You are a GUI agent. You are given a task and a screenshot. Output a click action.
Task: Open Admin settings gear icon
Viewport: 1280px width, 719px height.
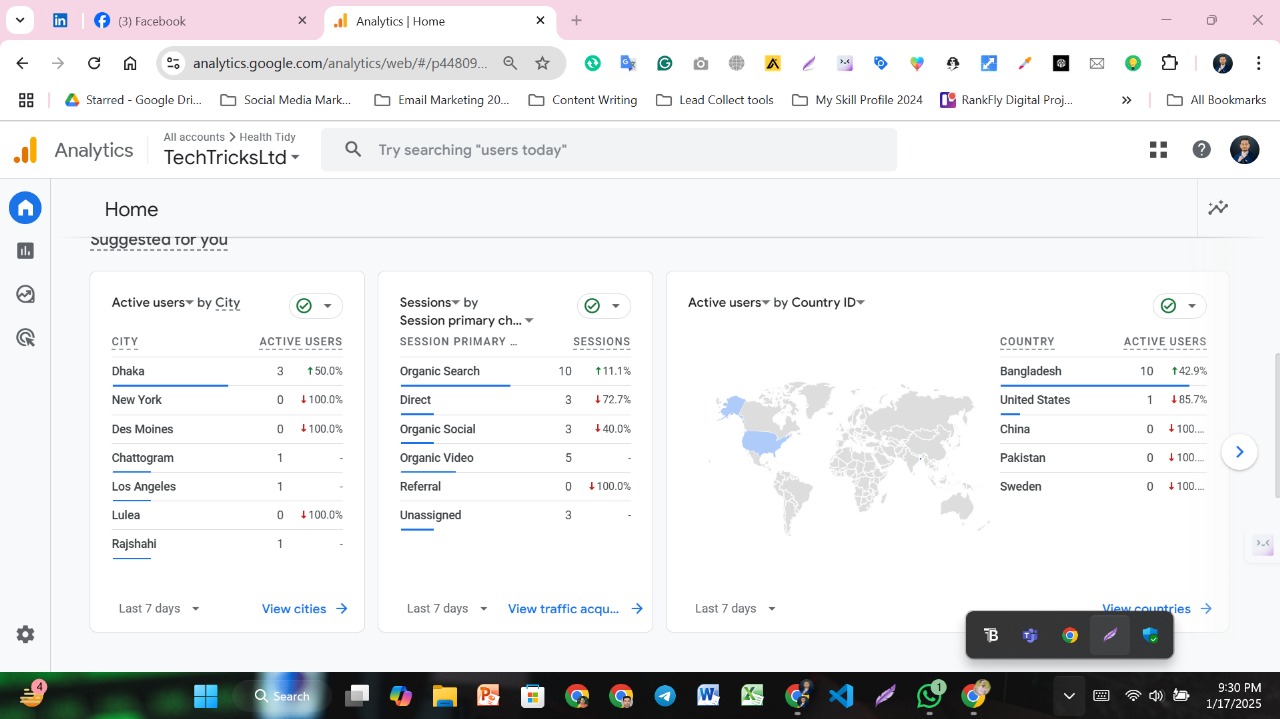pos(26,635)
